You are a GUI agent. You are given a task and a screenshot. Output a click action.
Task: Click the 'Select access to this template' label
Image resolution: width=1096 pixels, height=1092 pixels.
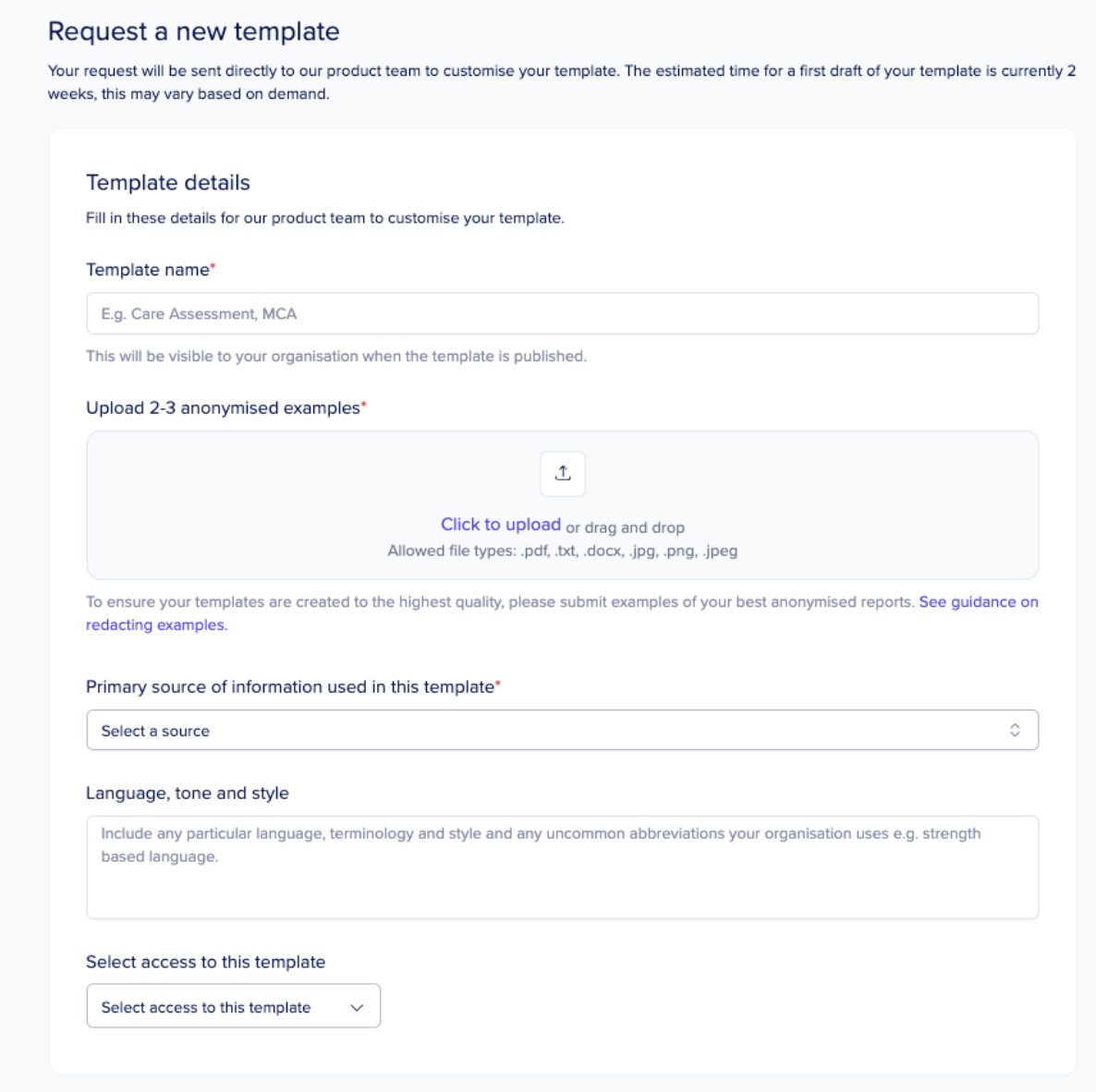(x=205, y=963)
